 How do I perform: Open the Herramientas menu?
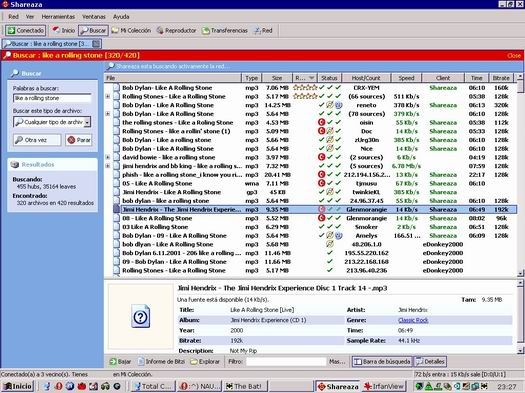coord(58,16)
